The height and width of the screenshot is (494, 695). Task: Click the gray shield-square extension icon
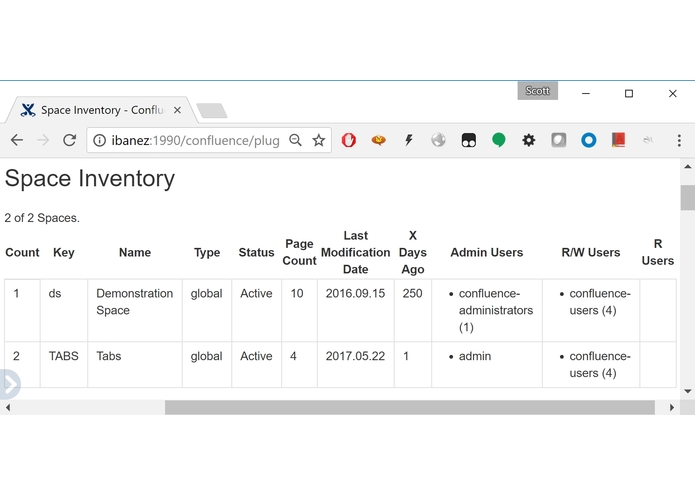558,140
